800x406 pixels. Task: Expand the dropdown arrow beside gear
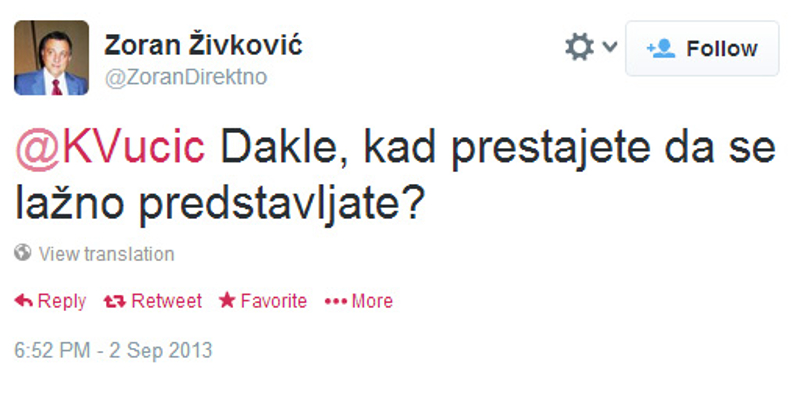[610, 47]
